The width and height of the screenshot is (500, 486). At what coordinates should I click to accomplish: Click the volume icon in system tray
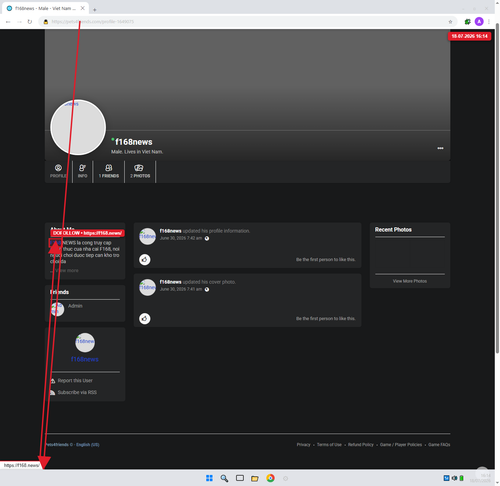pos(454,478)
